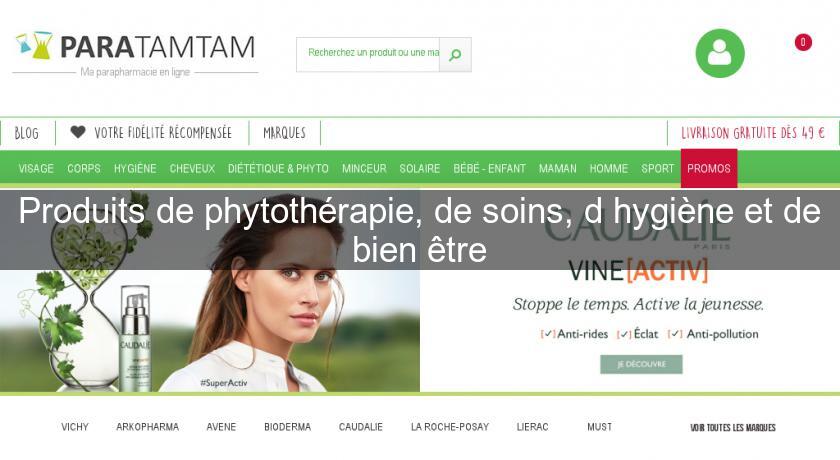Screen dimensions: 840x460
Task: Select the Caudalie brand link
Action: pos(361,427)
